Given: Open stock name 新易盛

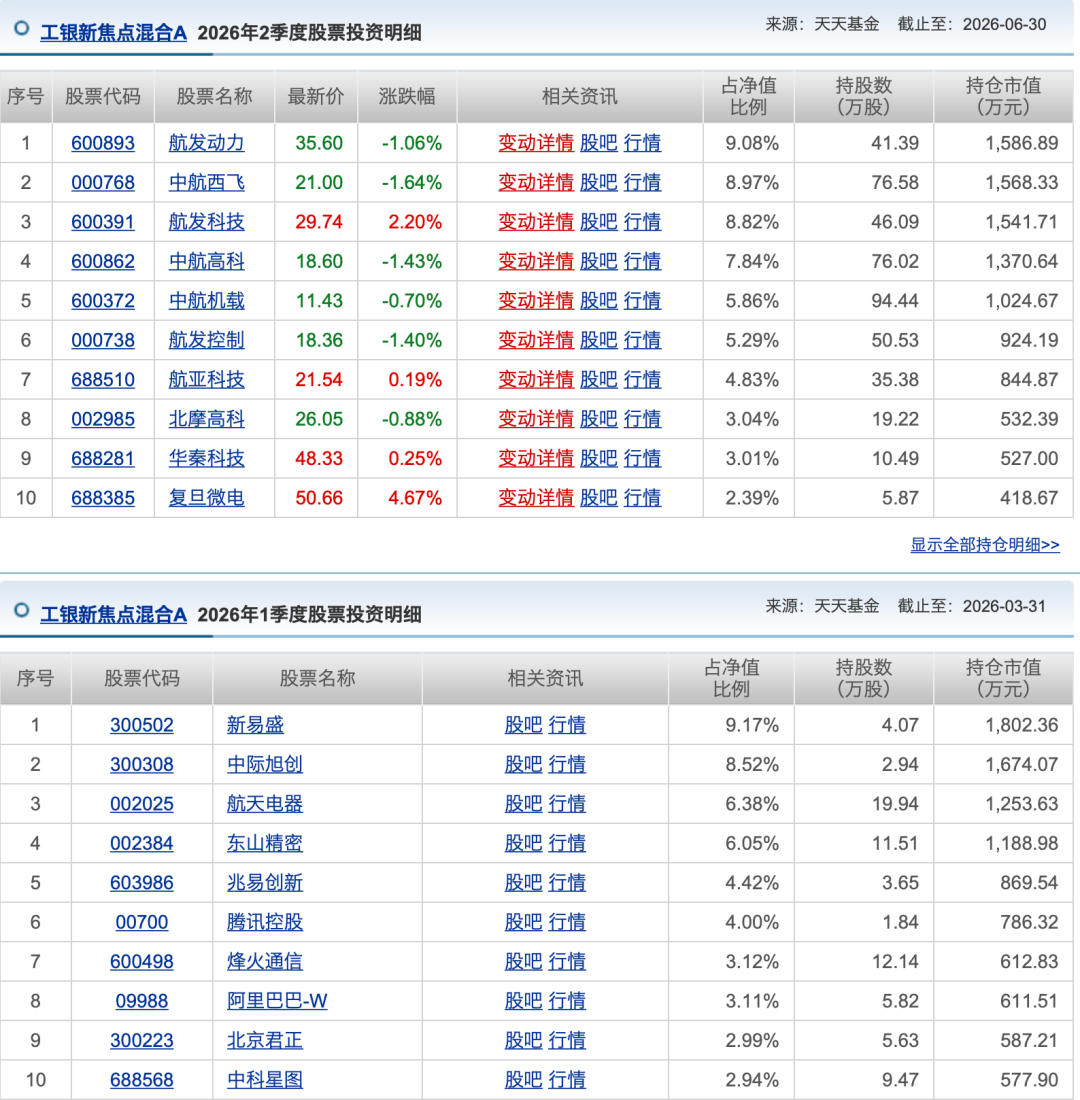Looking at the screenshot, I should pos(255,725).
